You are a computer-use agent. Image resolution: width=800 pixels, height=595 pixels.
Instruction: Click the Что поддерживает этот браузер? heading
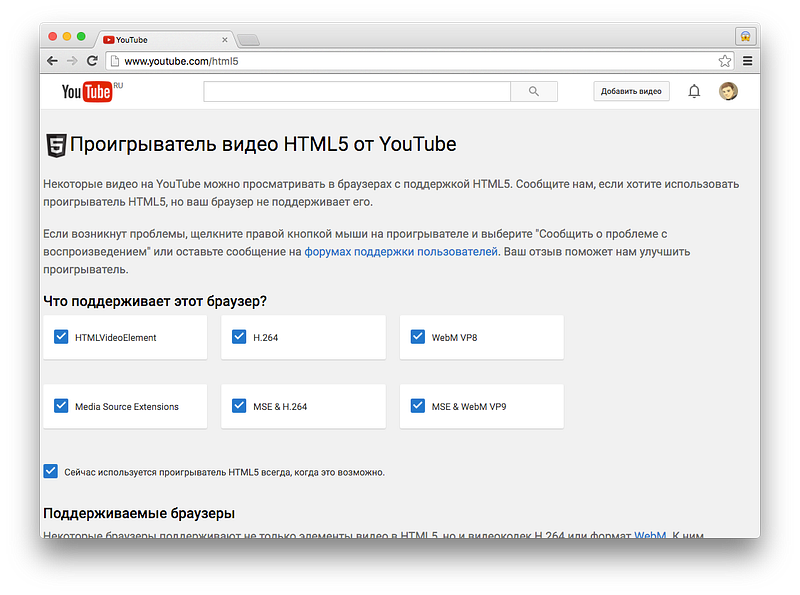point(155,301)
